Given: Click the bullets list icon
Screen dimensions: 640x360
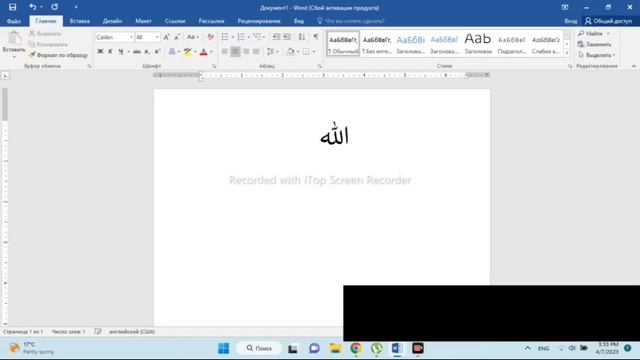Looking at the screenshot, I should coord(225,37).
